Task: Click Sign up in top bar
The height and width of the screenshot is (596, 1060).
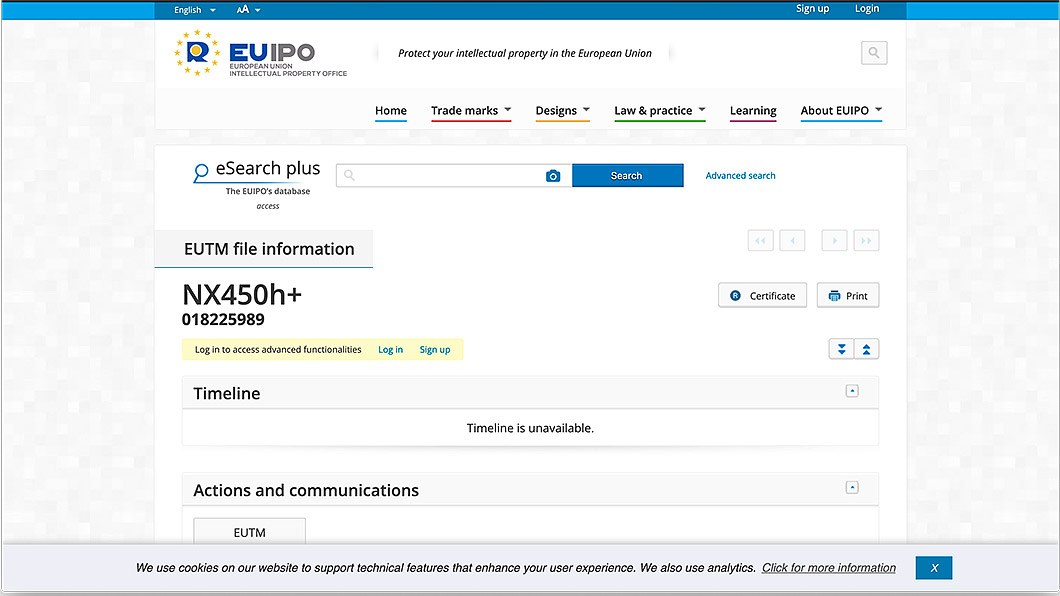Action: 812,9
